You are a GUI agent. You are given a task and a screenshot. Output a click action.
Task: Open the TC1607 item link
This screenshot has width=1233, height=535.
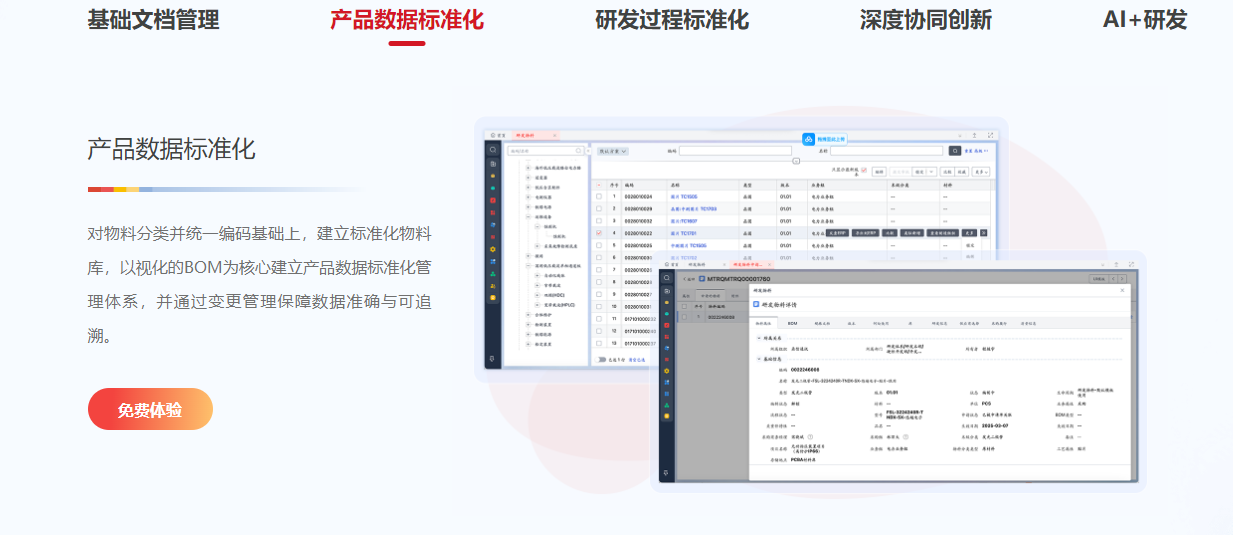[x=684, y=221]
